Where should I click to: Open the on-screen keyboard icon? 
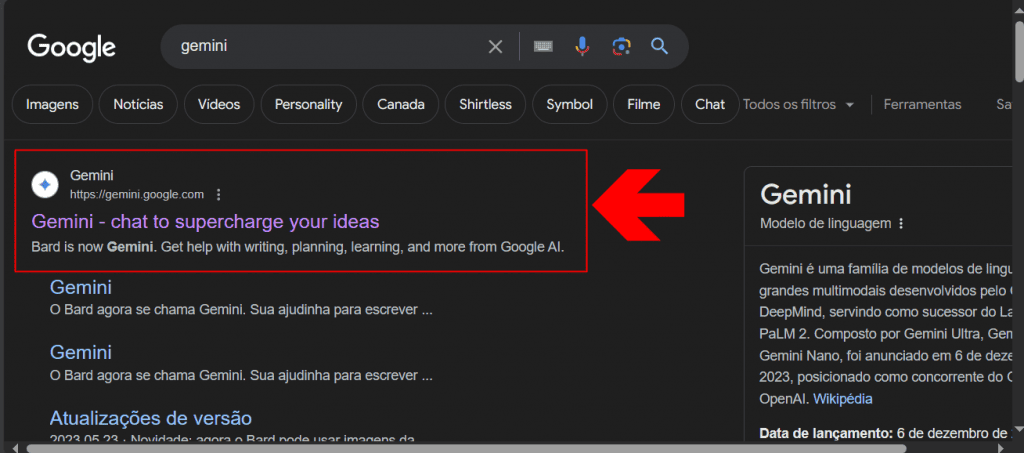click(543, 46)
